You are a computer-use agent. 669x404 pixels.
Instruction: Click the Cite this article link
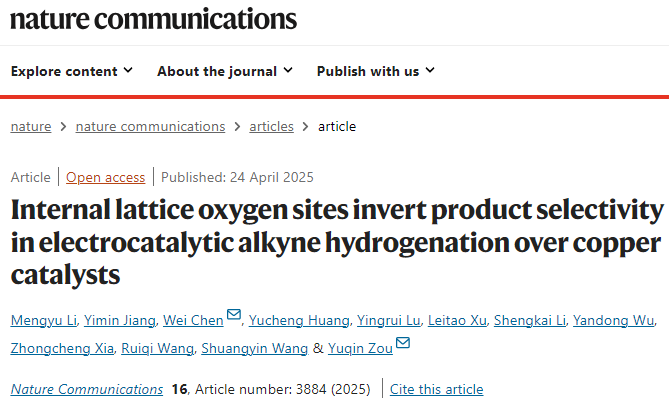436,389
